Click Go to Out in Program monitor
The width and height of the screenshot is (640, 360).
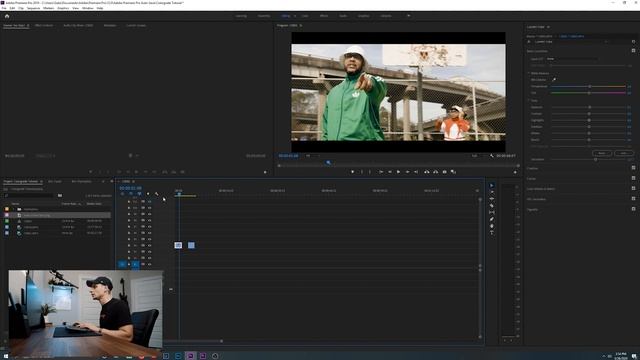coord(416,172)
